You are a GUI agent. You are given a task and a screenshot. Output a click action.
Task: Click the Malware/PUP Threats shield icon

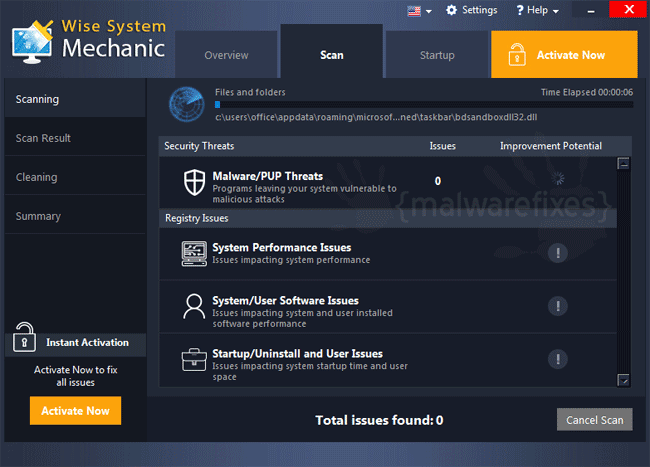click(x=194, y=182)
